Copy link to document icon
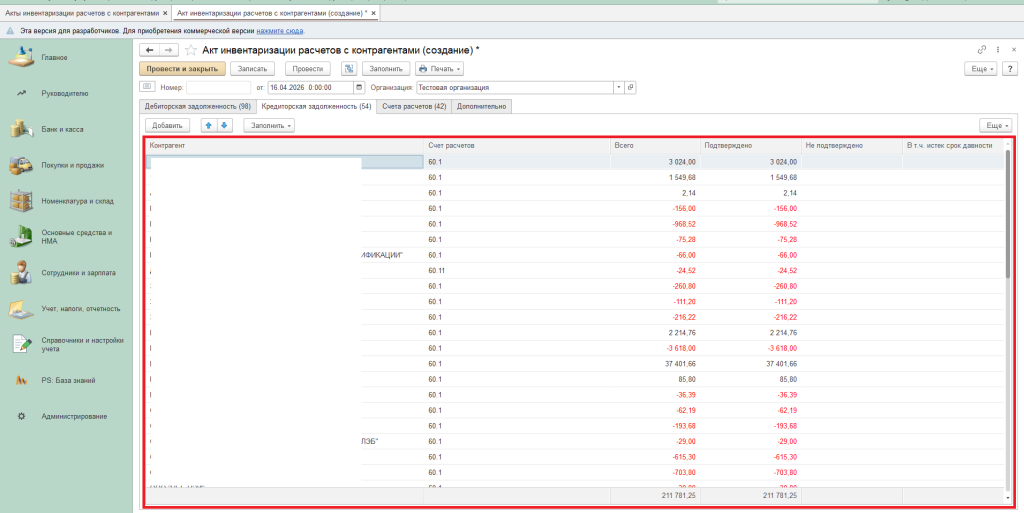The height and width of the screenshot is (513, 1024). (982, 49)
